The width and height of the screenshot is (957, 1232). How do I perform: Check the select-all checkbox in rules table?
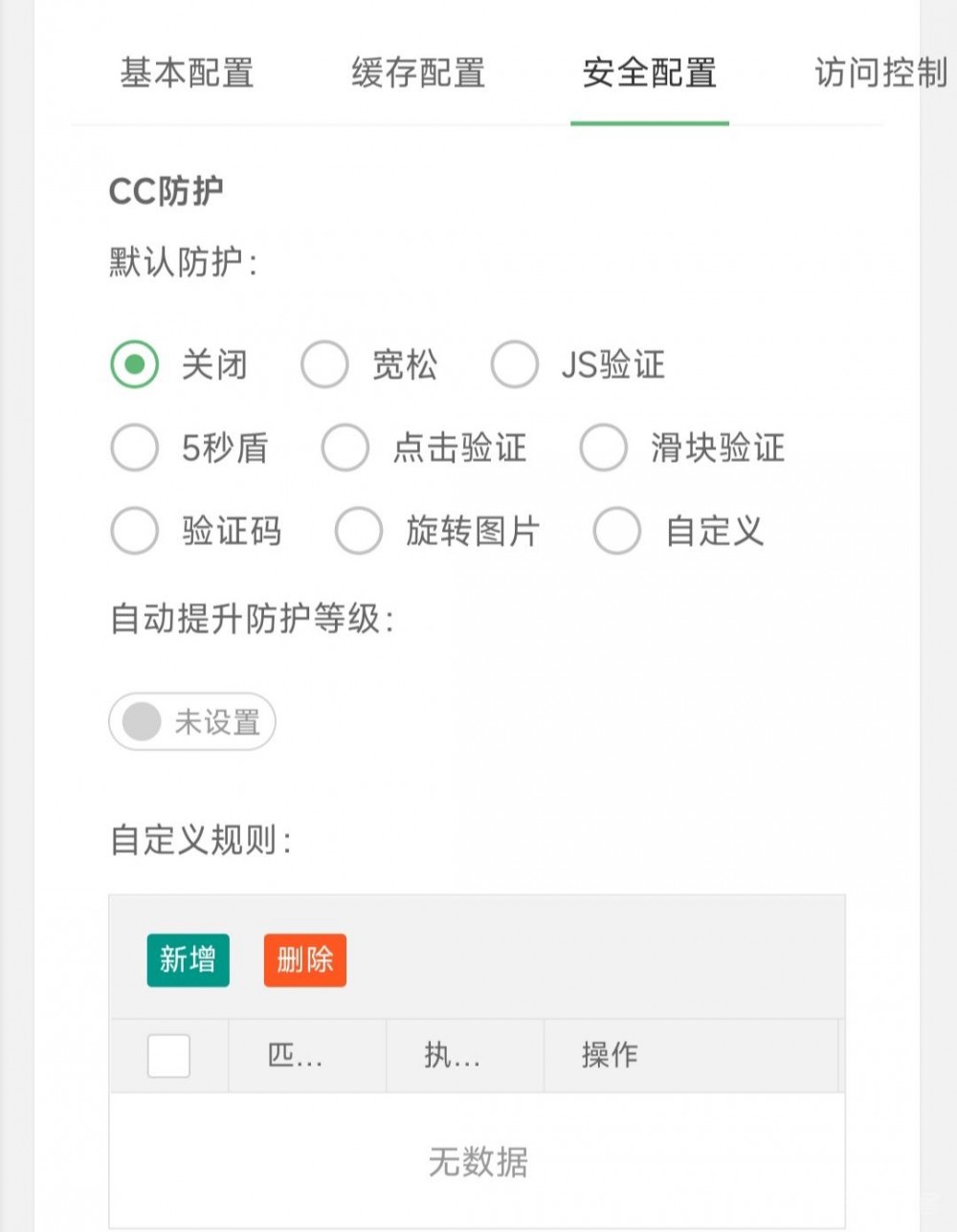coord(167,1055)
